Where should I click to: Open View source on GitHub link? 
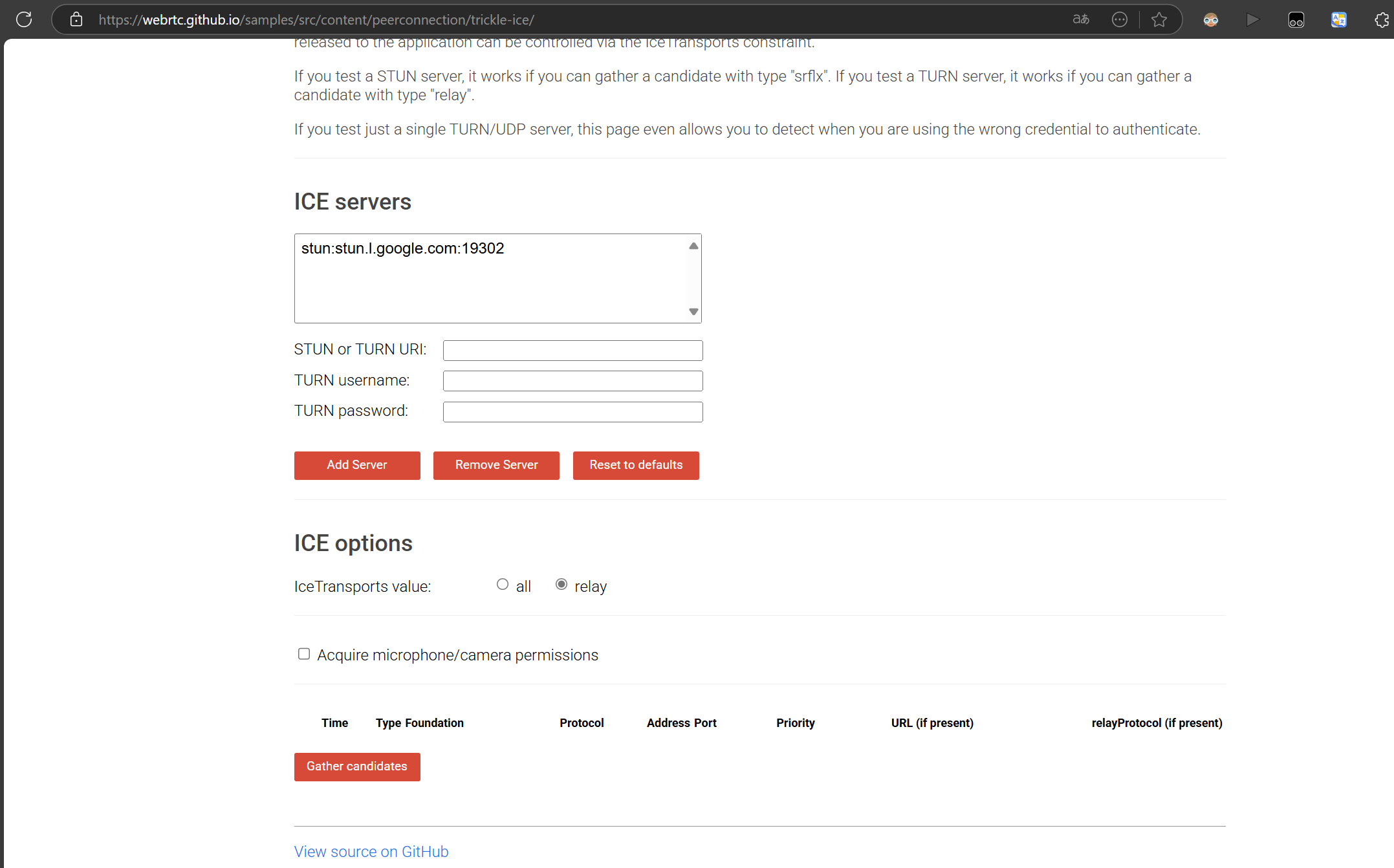pyautogui.click(x=371, y=852)
